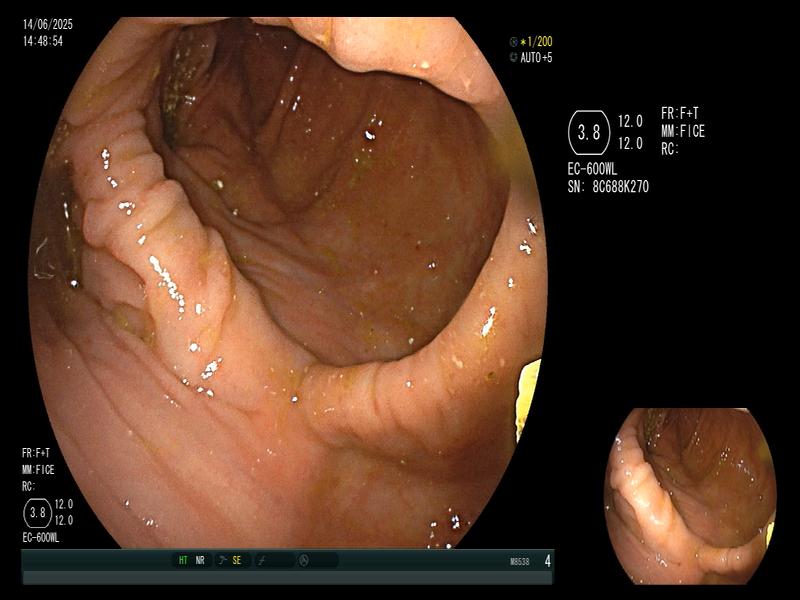Select the NR noise reduction indicator

[200, 560]
